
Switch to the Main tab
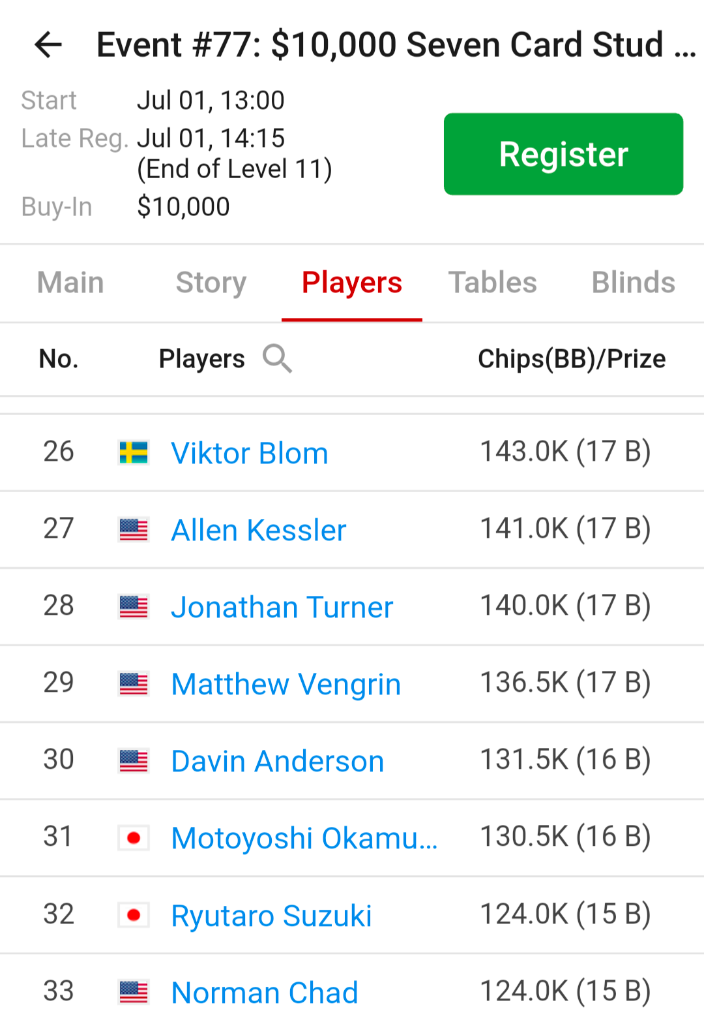[x=70, y=283]
